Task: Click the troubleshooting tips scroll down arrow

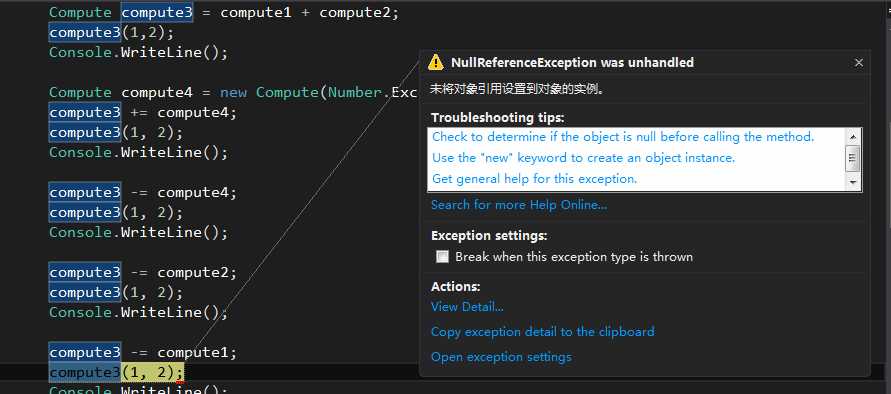Action: click(x=852, y=183)
